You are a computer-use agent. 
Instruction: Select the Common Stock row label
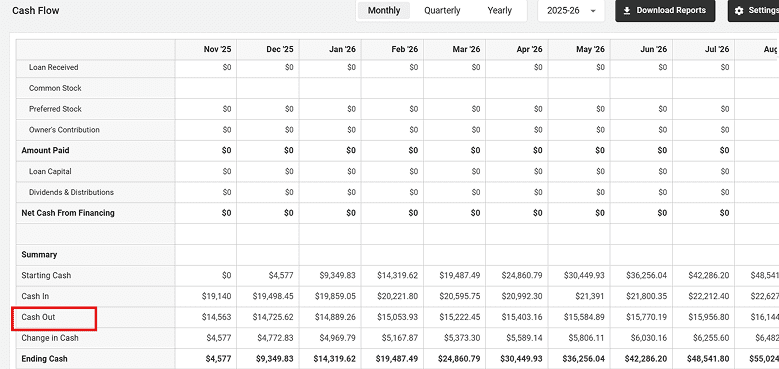(x=55, y=88)
